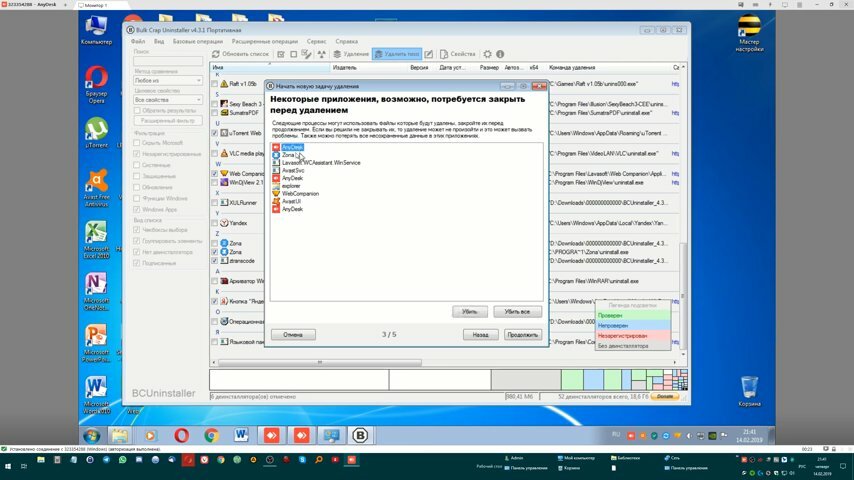Select AvastUI in the process list
Screen dimensions: 854x480
coord(291,201)
